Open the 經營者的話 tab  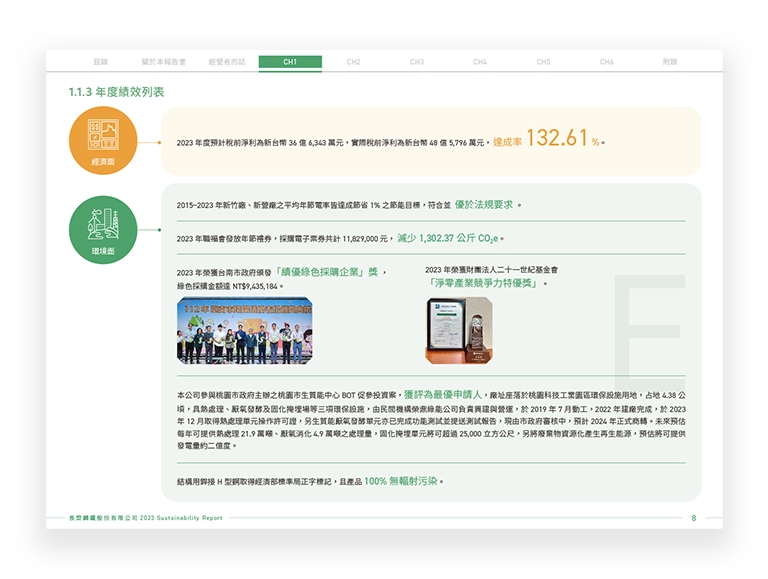(227, 62)
